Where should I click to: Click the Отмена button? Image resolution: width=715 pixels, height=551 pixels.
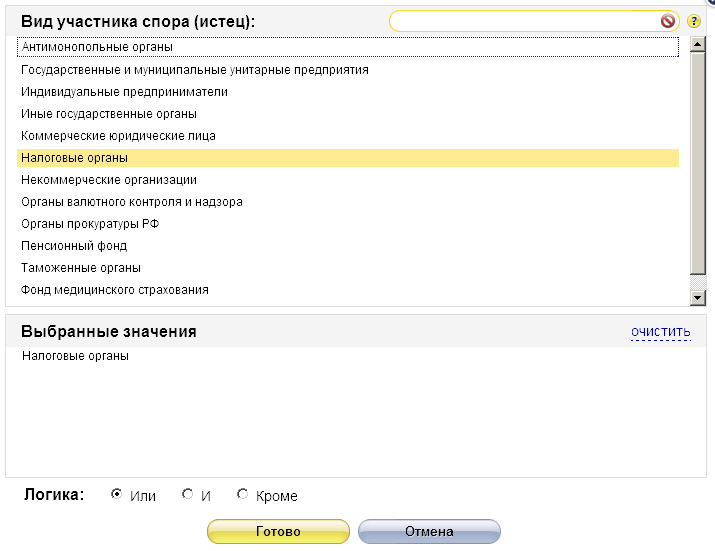(x=429, y=531)
